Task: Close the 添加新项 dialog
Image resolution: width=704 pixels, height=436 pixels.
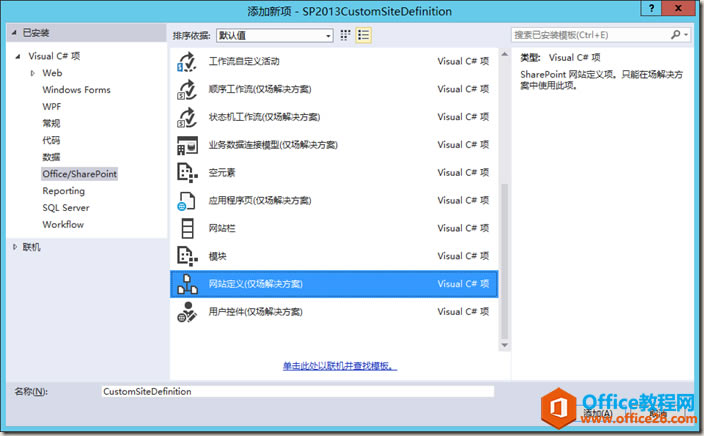Action: 678,8
